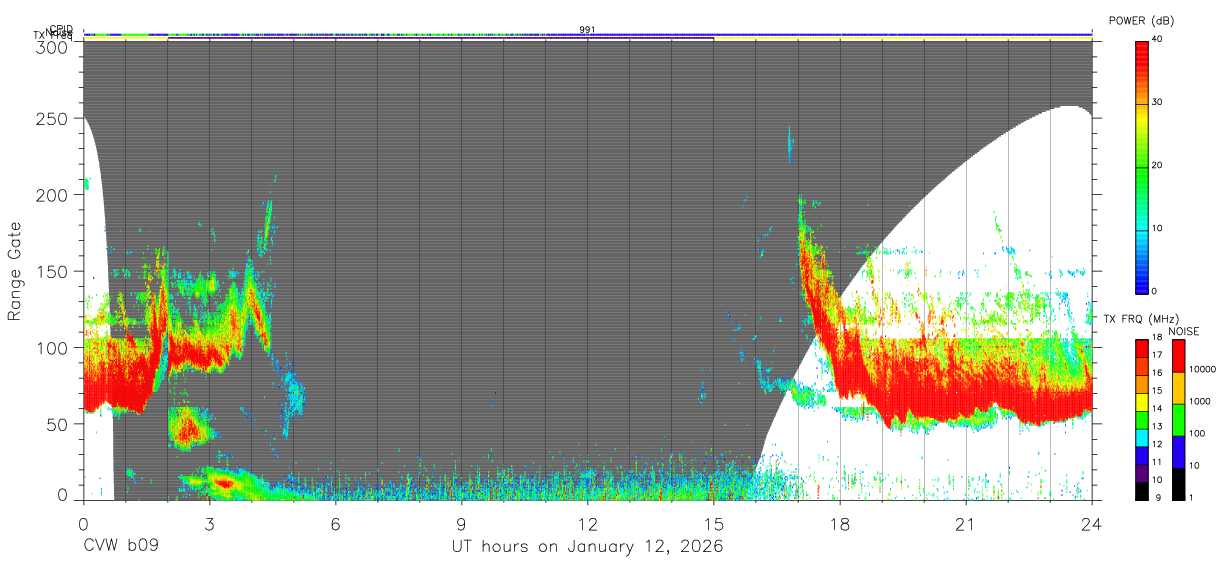Click the 21 tick on the UT hours axis
The height and width of the screenshot is (567, 1228).
point(965,523)
